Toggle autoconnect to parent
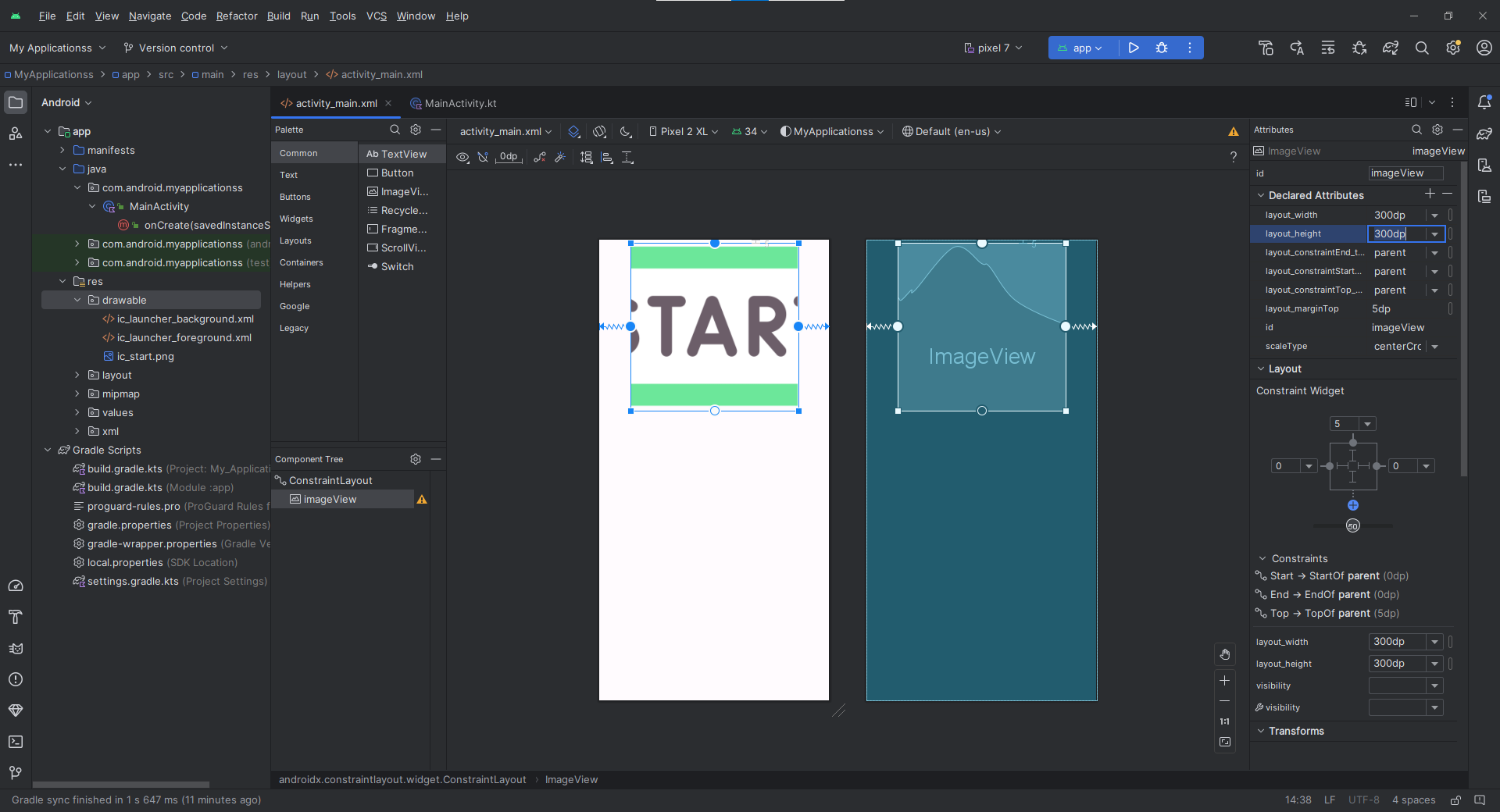Viewport: 1500px width, 812px height. [483, 157]
